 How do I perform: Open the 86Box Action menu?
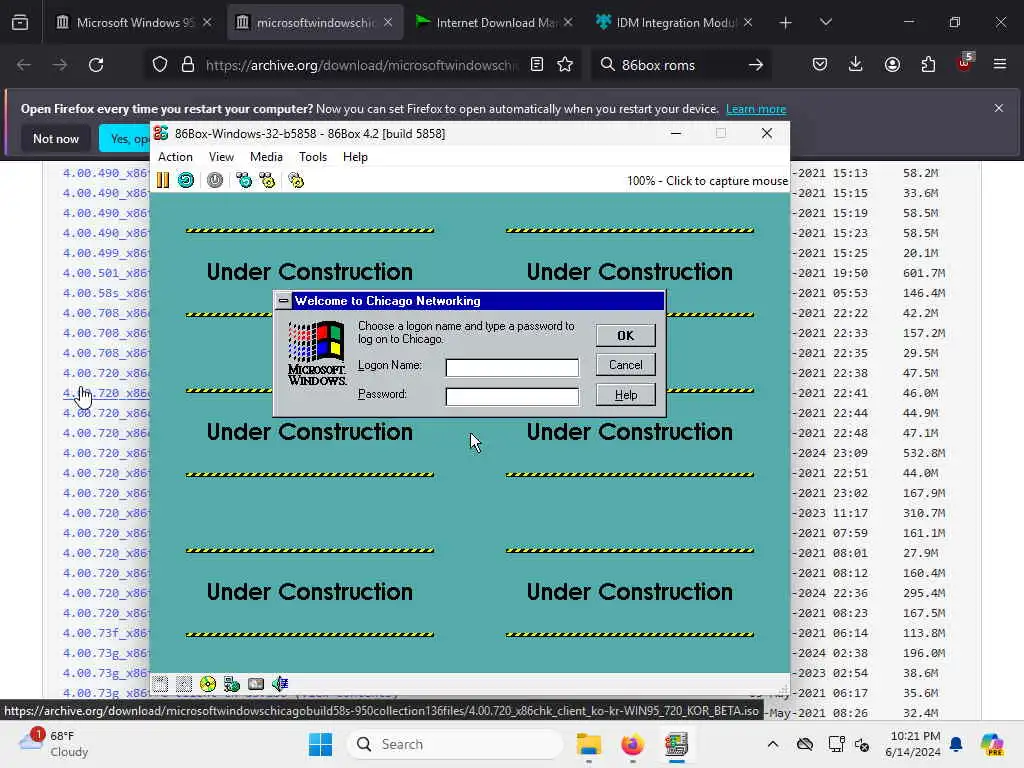click(175, 157)
